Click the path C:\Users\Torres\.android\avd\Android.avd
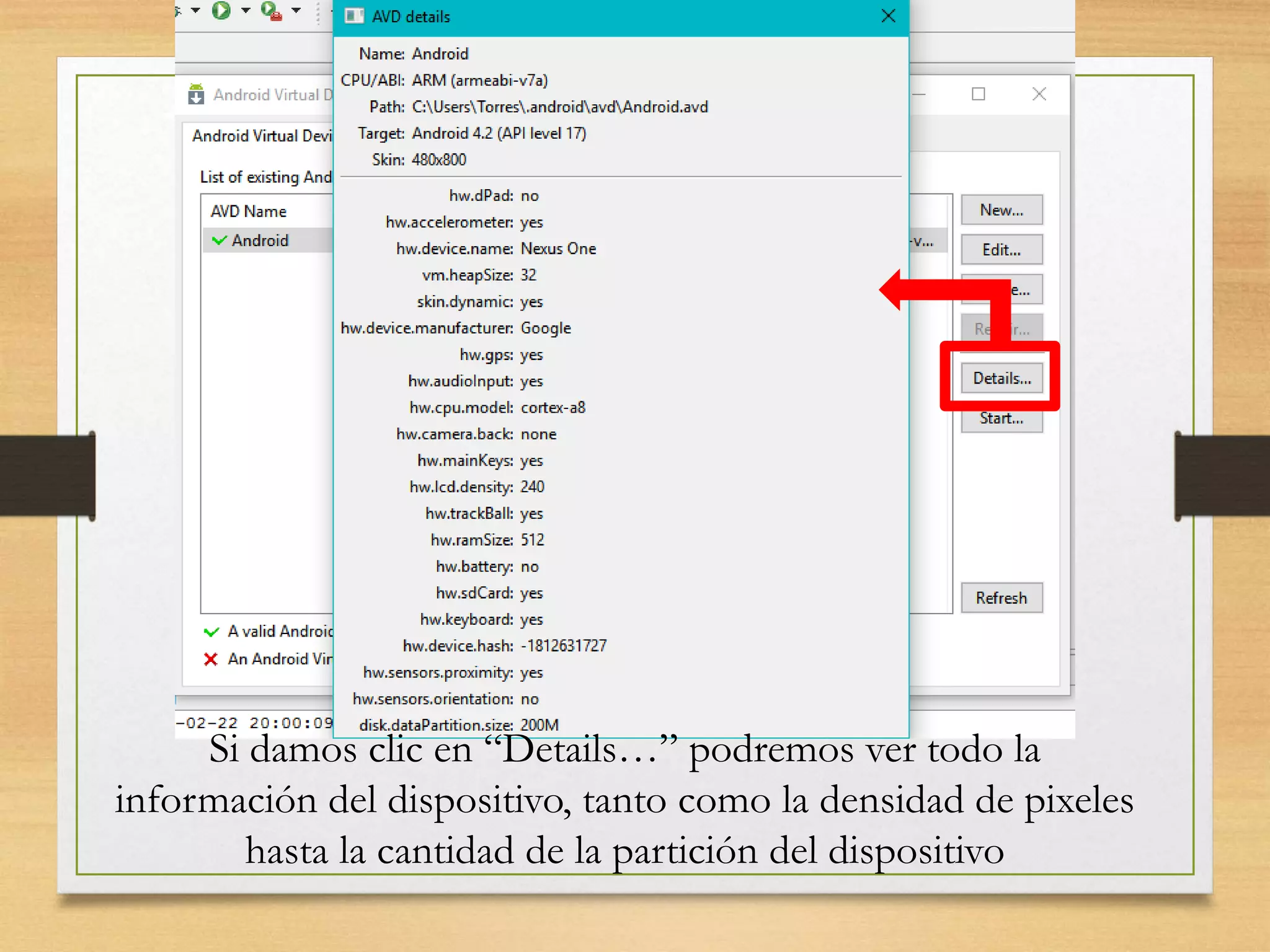This screenshot has height=952, width=1270. tap(560, 107)
